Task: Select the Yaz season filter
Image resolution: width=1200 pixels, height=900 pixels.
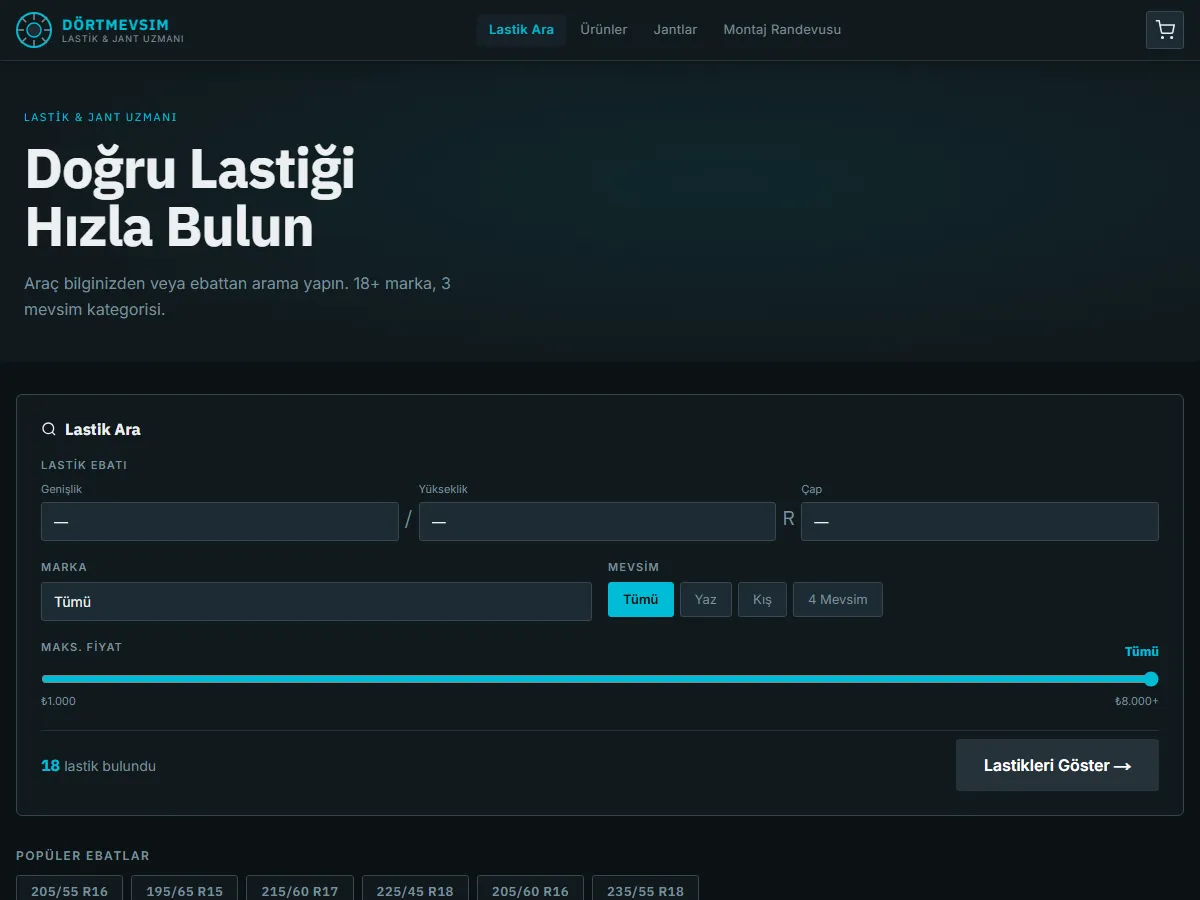Action: pyautogui.click(x=706, y=600)
